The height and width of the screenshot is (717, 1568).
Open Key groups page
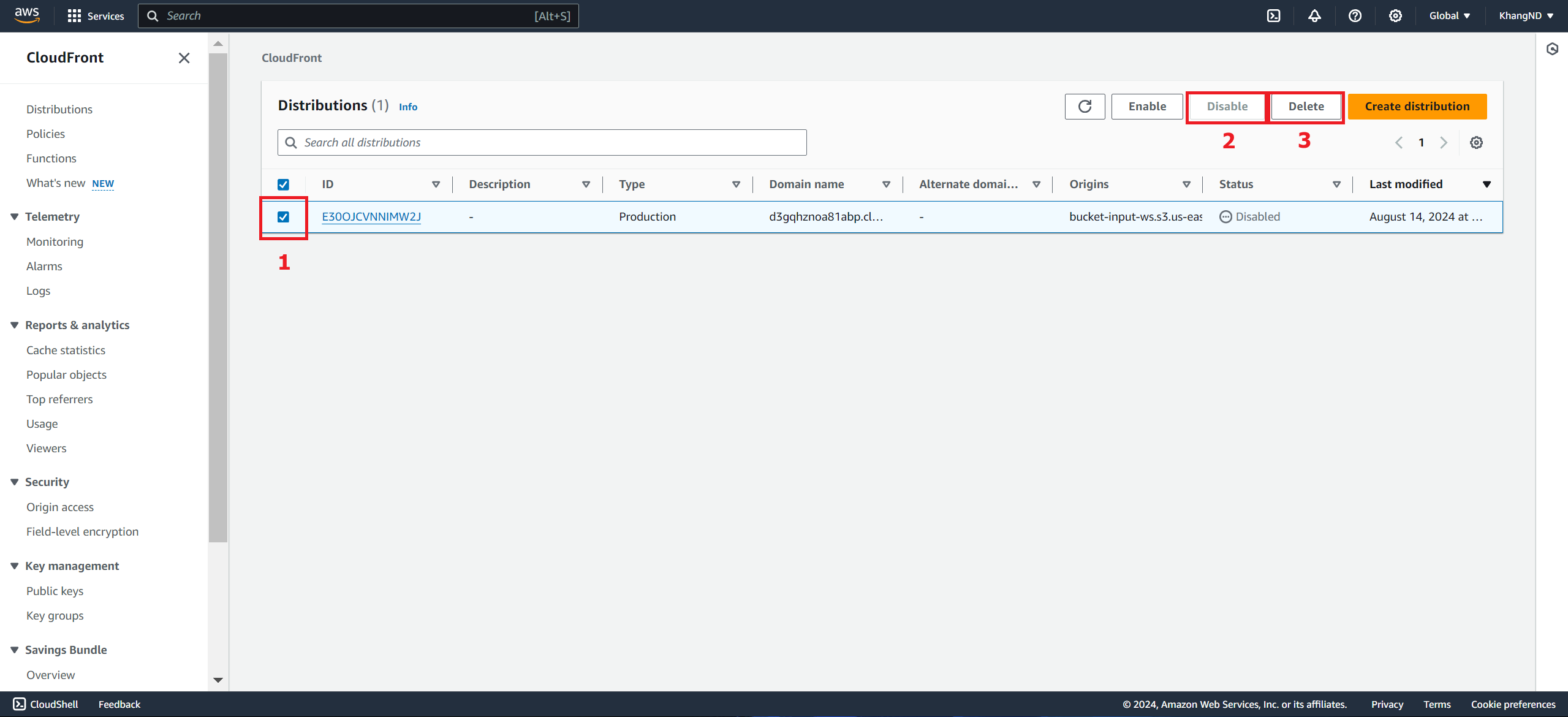pyautogui.click(x=55, y=616)
